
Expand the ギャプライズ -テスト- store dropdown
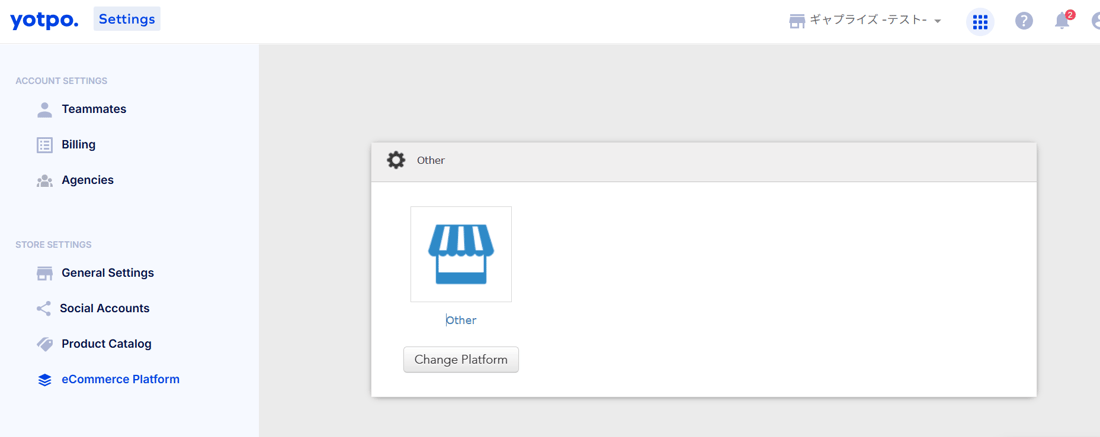pyautogui.click(x=866, y=20)
